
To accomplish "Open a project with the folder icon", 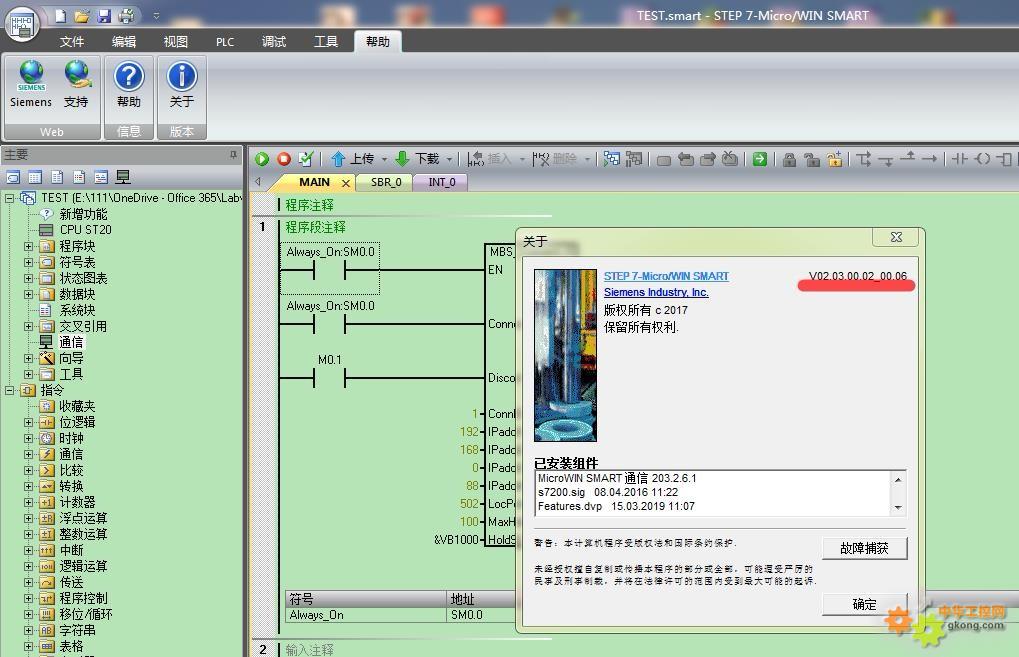I will coord(82,16).
